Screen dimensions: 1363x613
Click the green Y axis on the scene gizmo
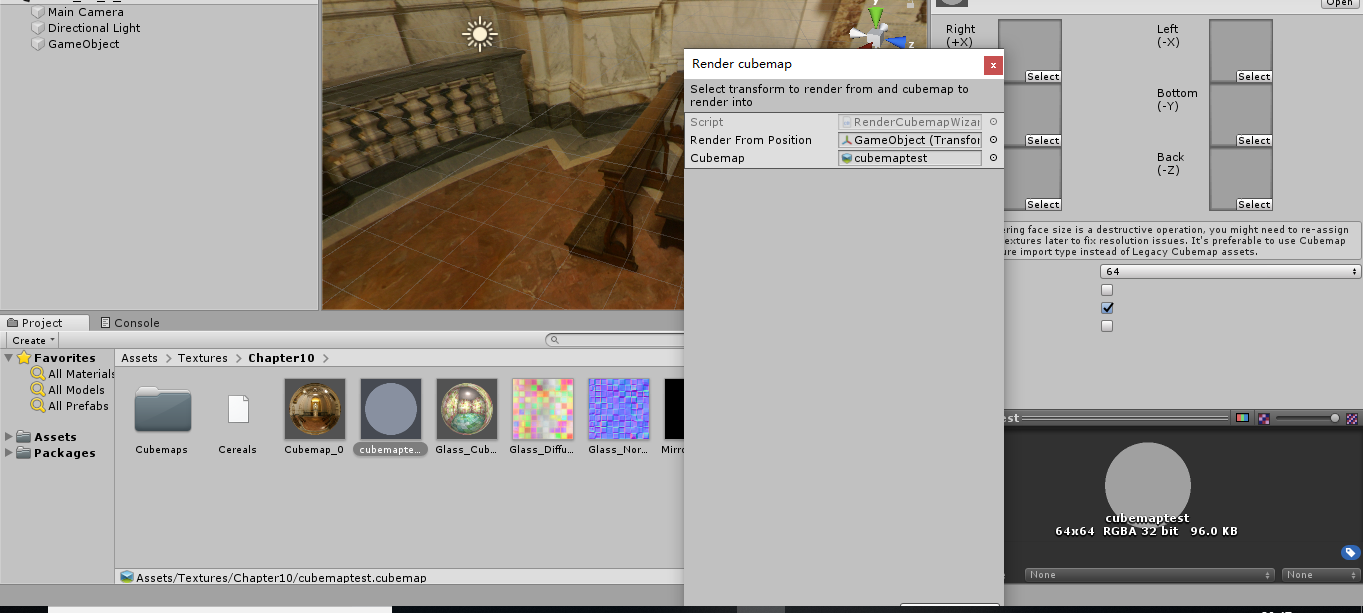click(x=875, y=14)
